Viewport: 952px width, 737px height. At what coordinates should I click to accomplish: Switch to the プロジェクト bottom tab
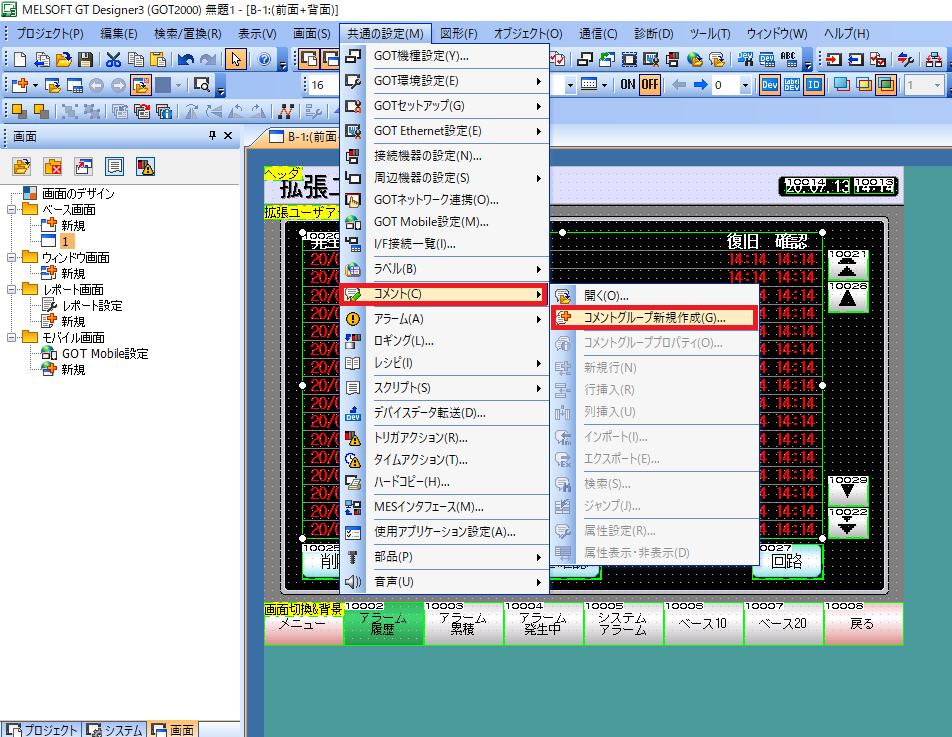point(42,729)
